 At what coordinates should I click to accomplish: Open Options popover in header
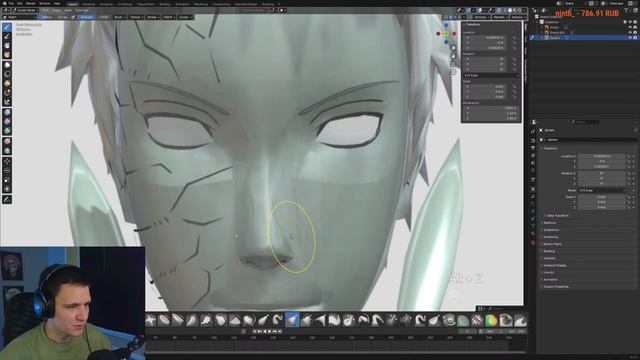[x=518, y=17]
